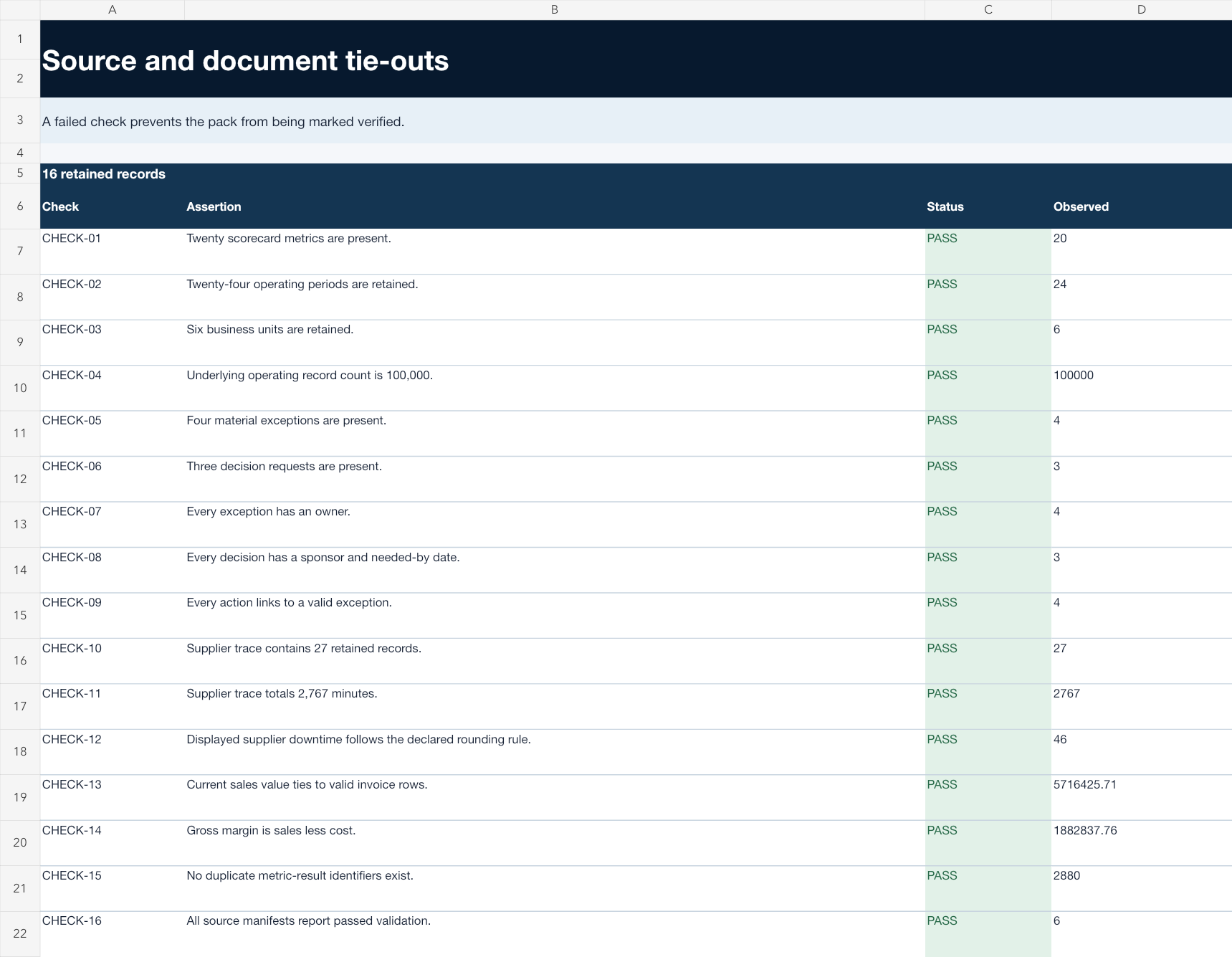Viewport: 1232px width, 957px height.
Task: Click the 'Status' column heading cell
Action: click(x=988, y=206)
